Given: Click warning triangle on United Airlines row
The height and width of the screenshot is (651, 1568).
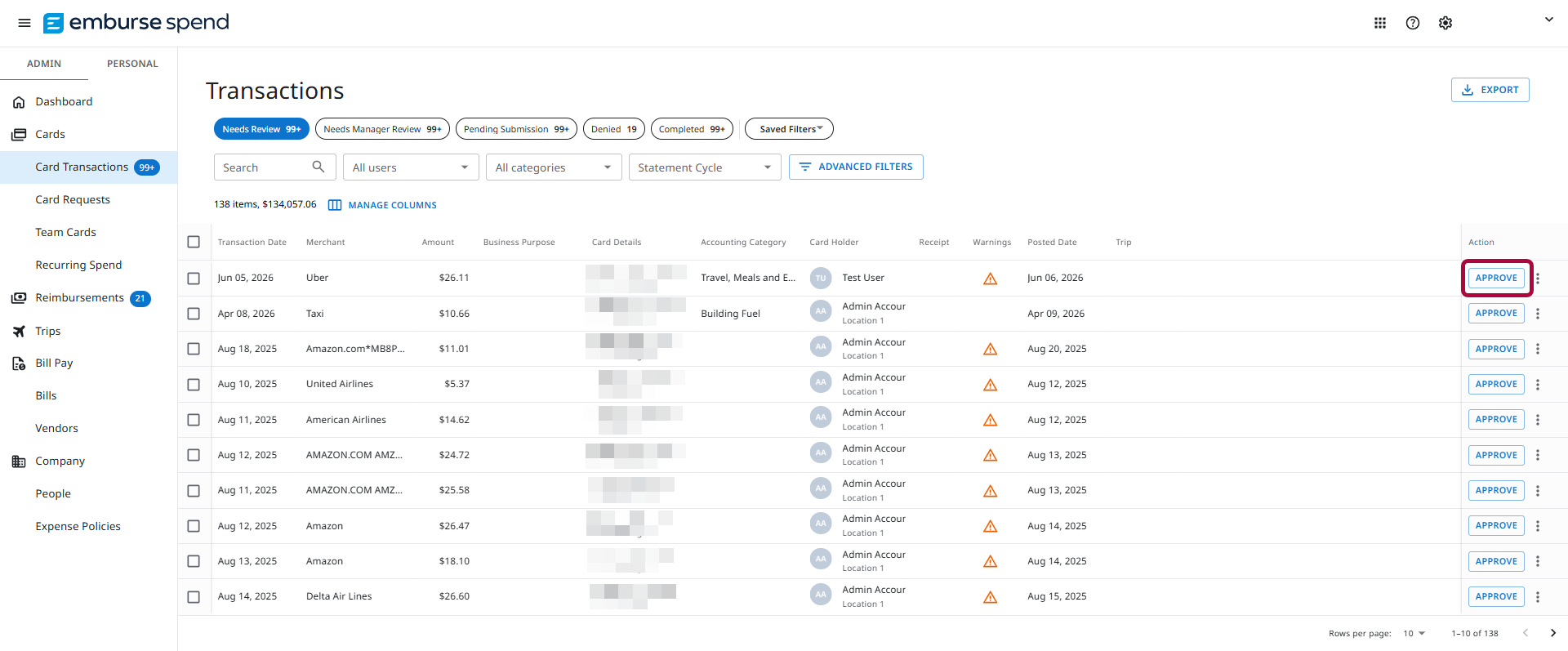Looking at the screenshot, I should click(x=991, y=385).
